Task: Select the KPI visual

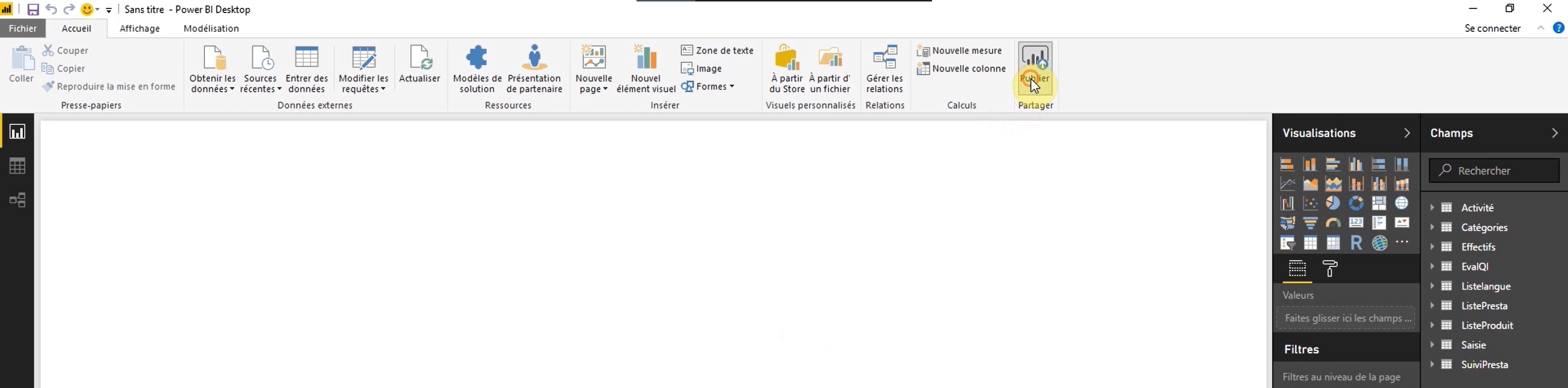Action: 1402,223
